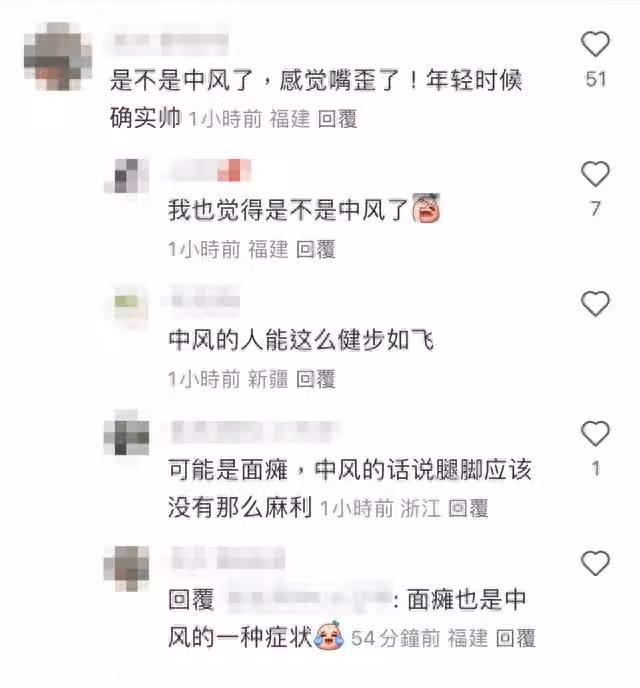Like the comment '我也觉得是不是中风了'
Image resolution: width=640 pixels, height=688 pixels.
coord(595,174)
